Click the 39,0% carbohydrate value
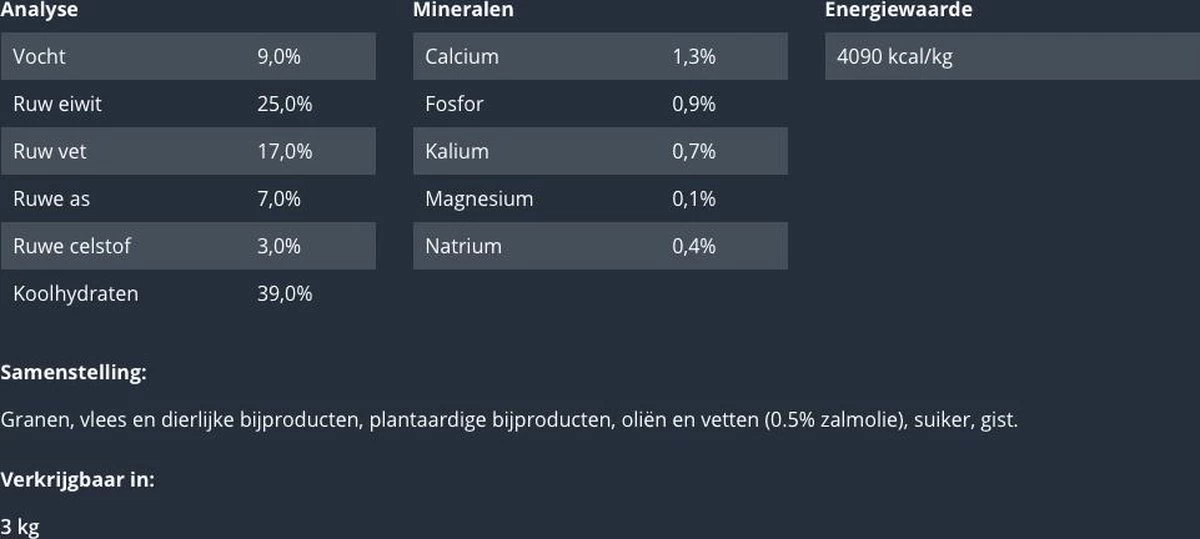The image size is (1200, 539). [x=285, y=294]
